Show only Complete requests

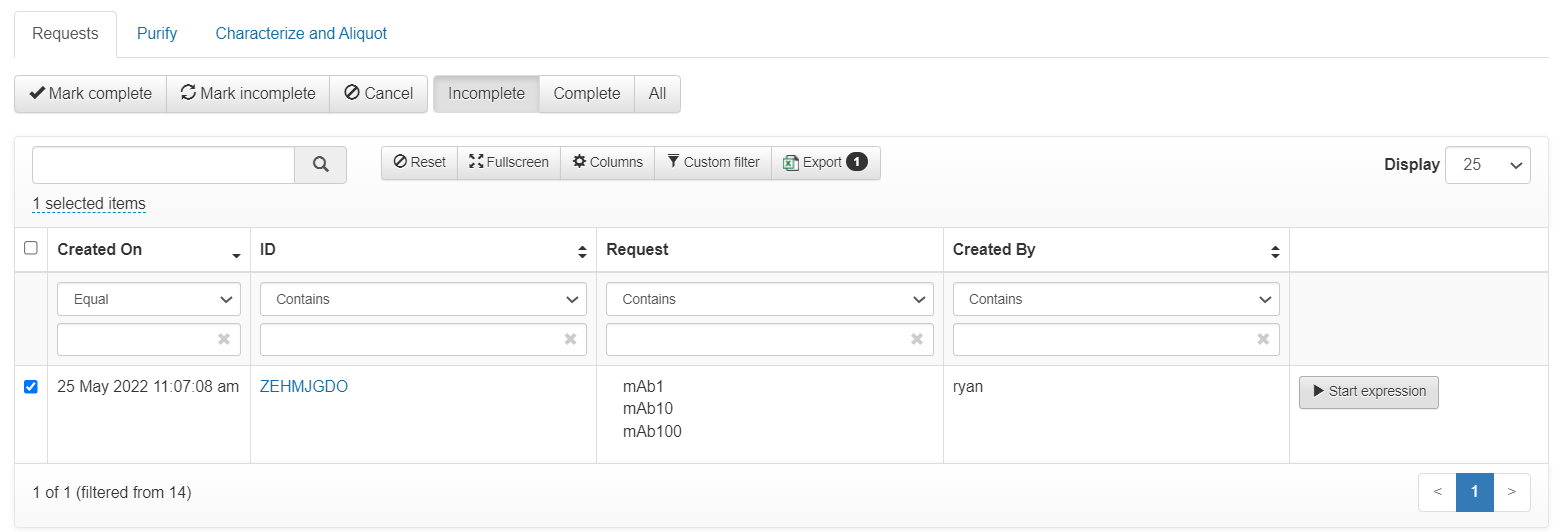point(586,94)
